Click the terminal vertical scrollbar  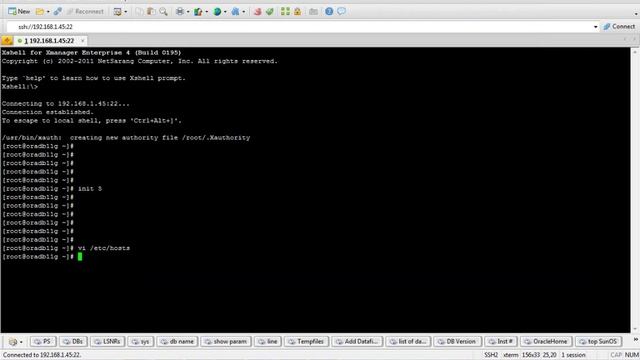tap(635, 190)
